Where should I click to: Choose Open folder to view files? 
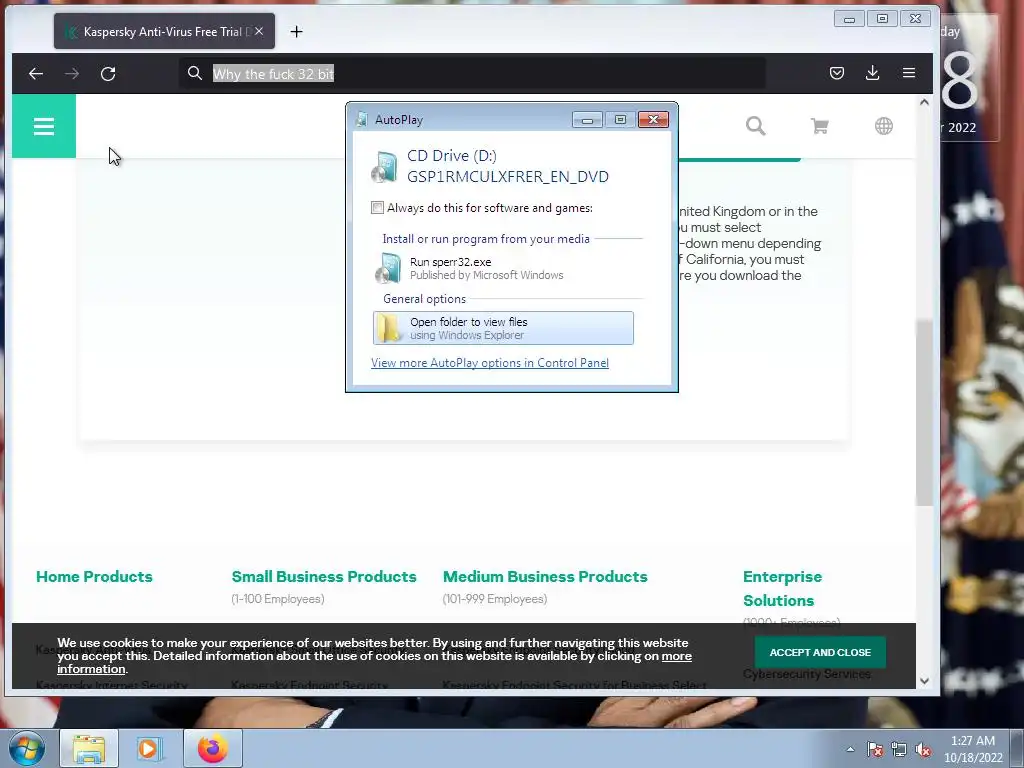(503, 328)
